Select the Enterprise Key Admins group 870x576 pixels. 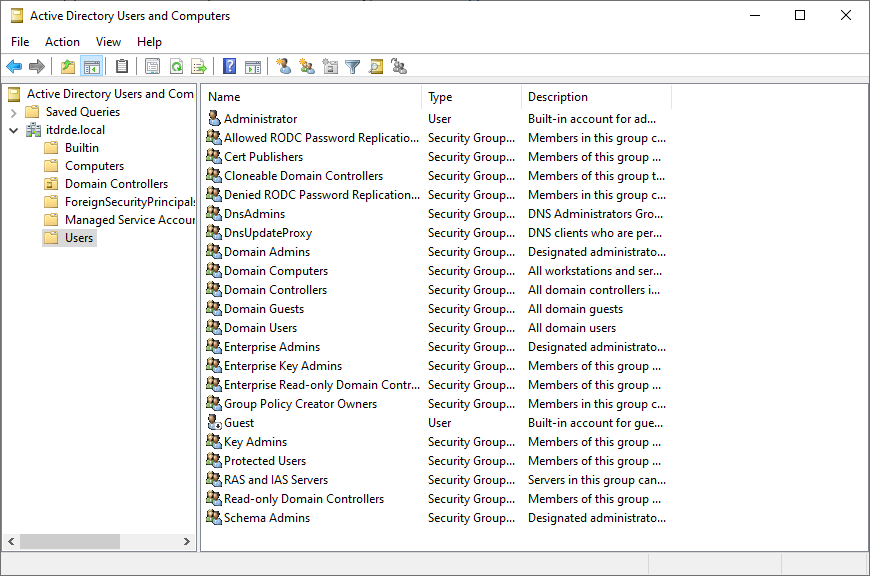tap(283, 366)
